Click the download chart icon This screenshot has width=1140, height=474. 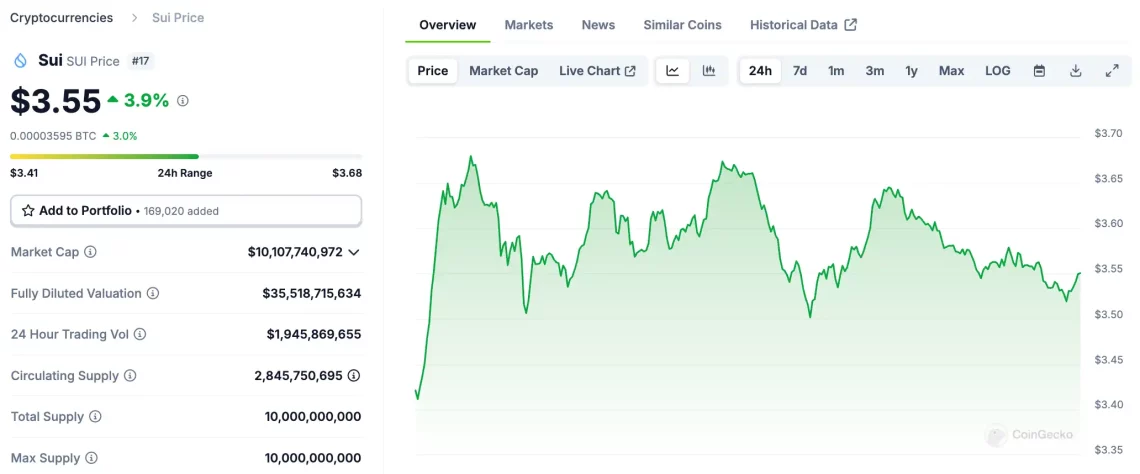click(x=1076, y=71)
